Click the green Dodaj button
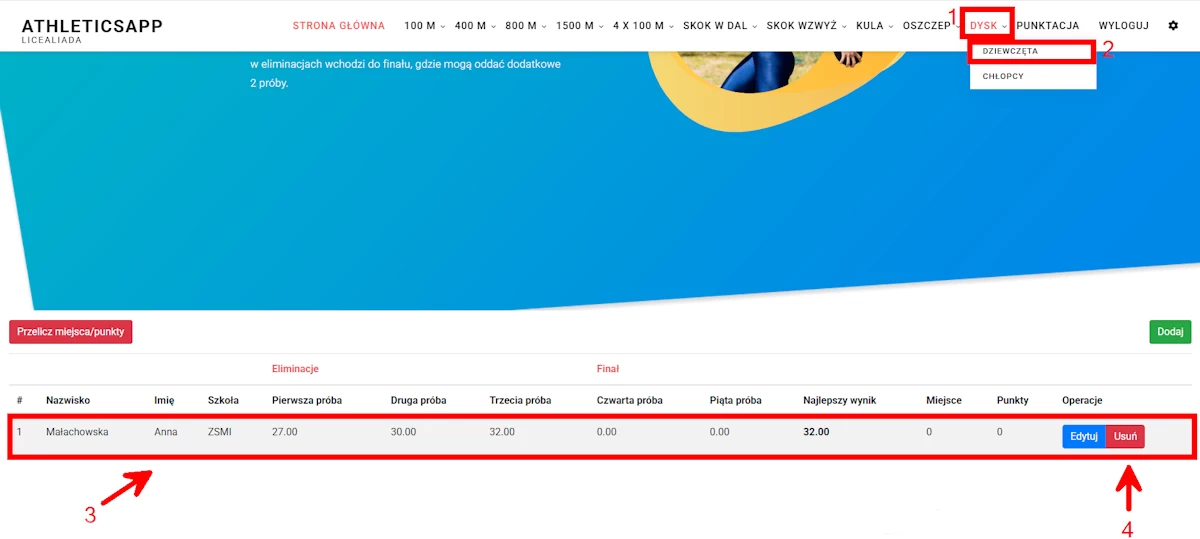The image size is (1200, 539). (x=1170, y=332)
